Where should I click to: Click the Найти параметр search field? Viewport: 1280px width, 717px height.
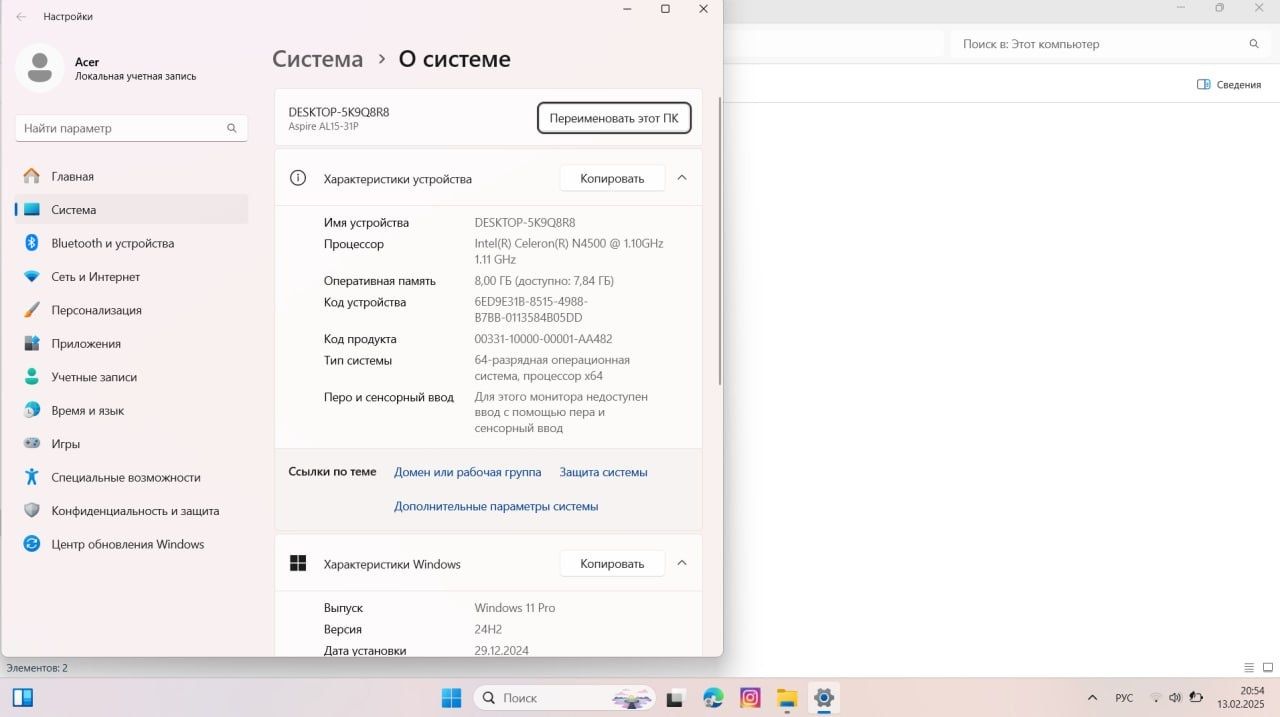[x=131, y=128]
